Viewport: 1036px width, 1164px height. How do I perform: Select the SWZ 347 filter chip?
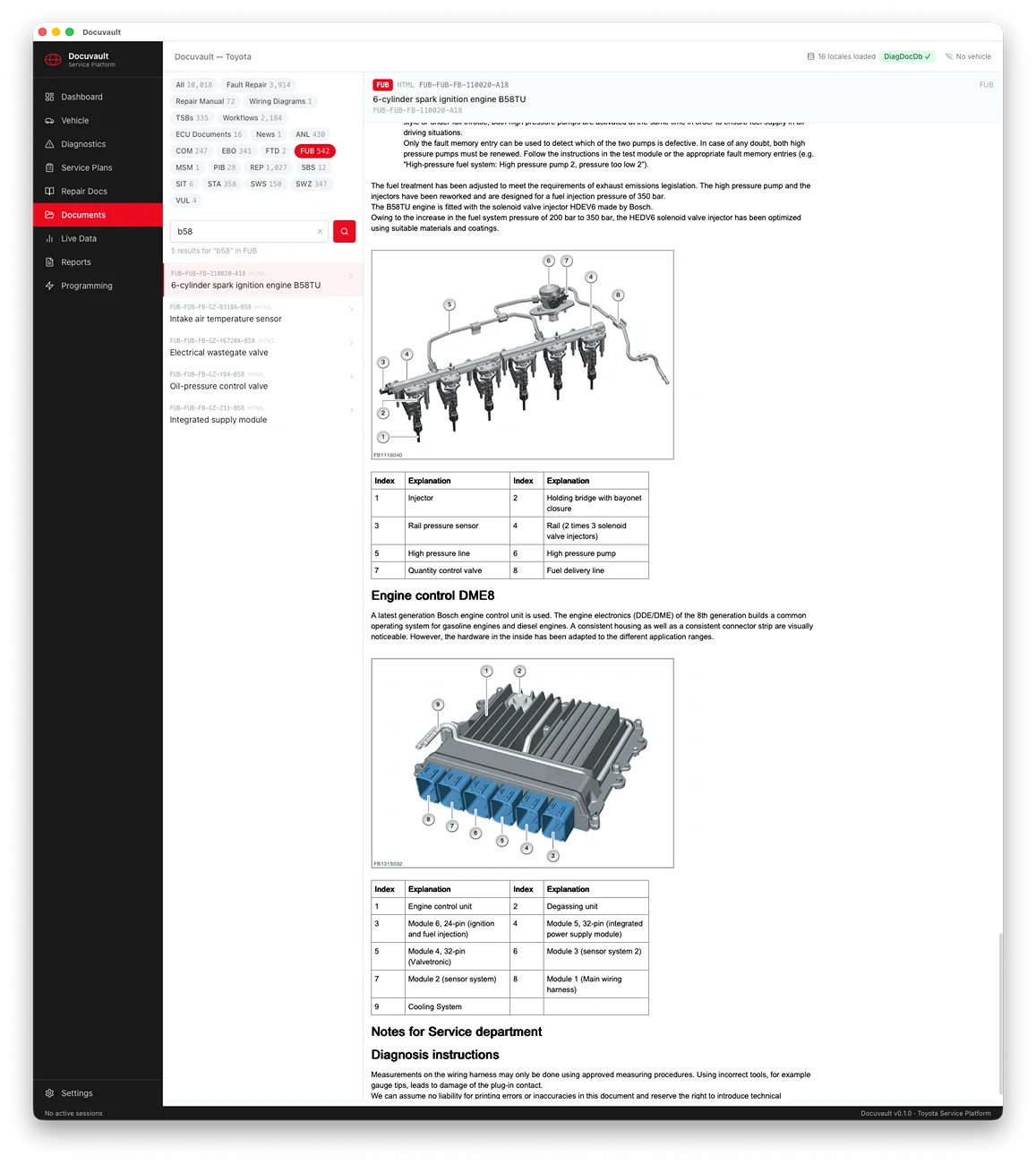click(x=312, y=184)
